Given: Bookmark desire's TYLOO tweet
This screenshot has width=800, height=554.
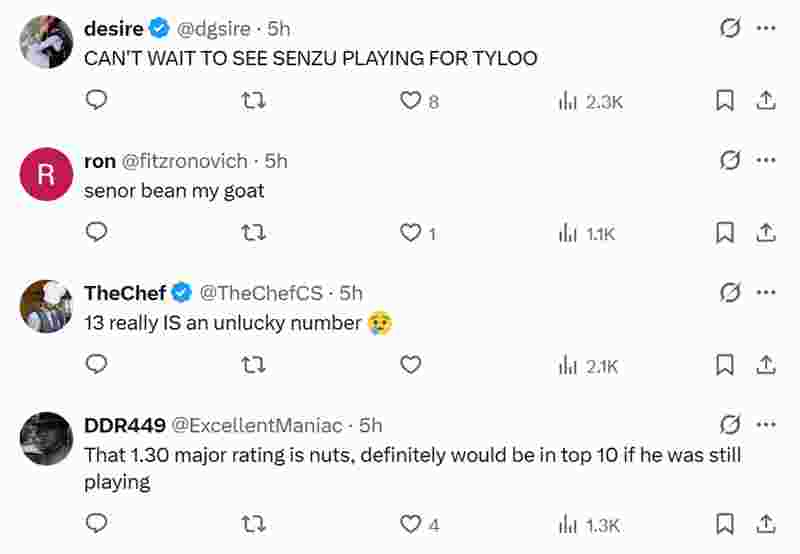Looking at the screenshot, I should point(726,101).
